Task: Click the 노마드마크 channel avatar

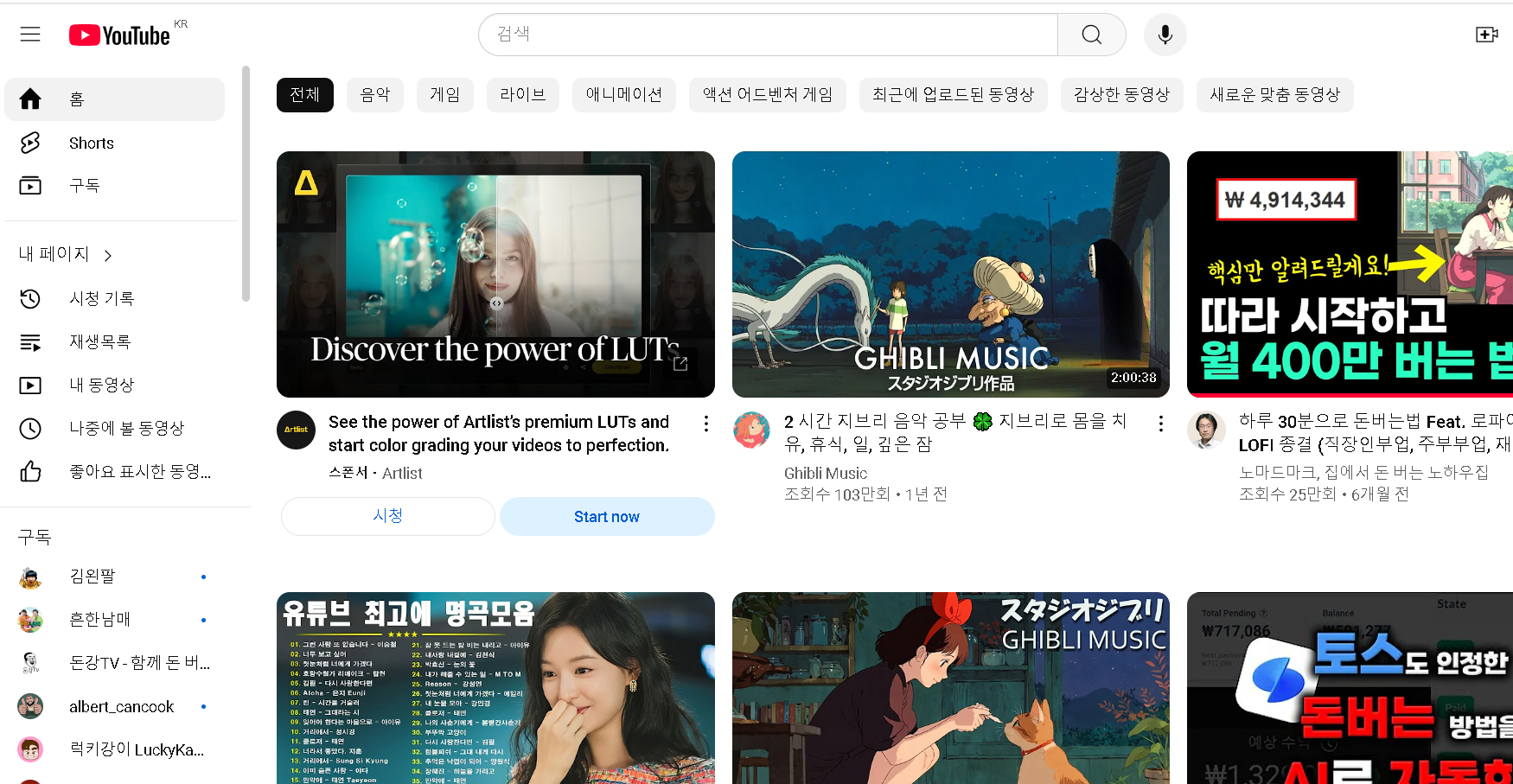Action: (1206, 430)
